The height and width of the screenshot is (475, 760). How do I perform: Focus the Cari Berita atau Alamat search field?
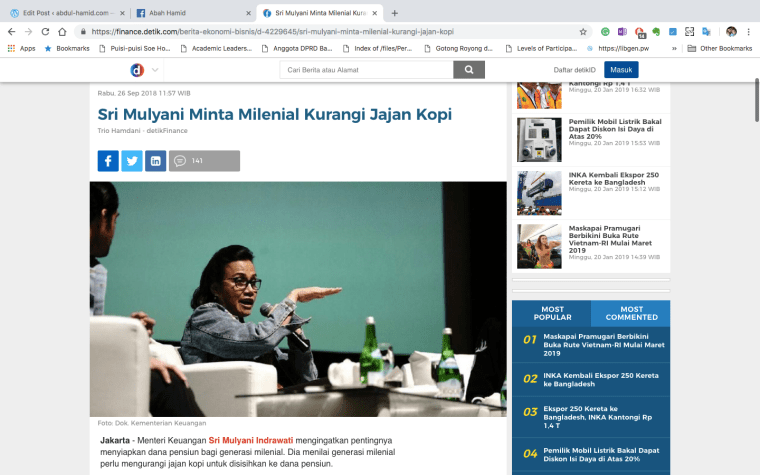coord(366,70)
